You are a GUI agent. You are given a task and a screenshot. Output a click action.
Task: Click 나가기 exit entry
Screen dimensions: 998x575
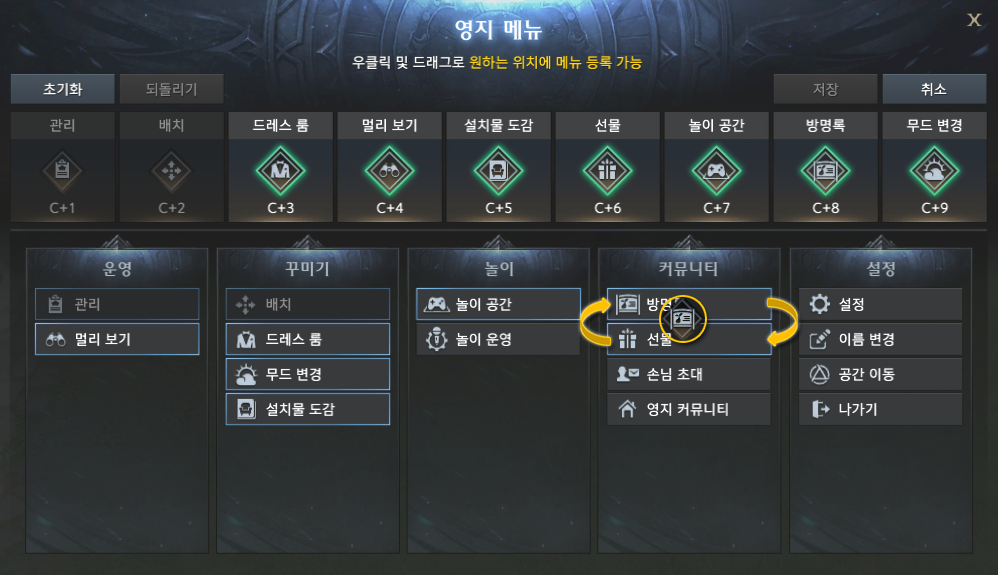[881, 409]
